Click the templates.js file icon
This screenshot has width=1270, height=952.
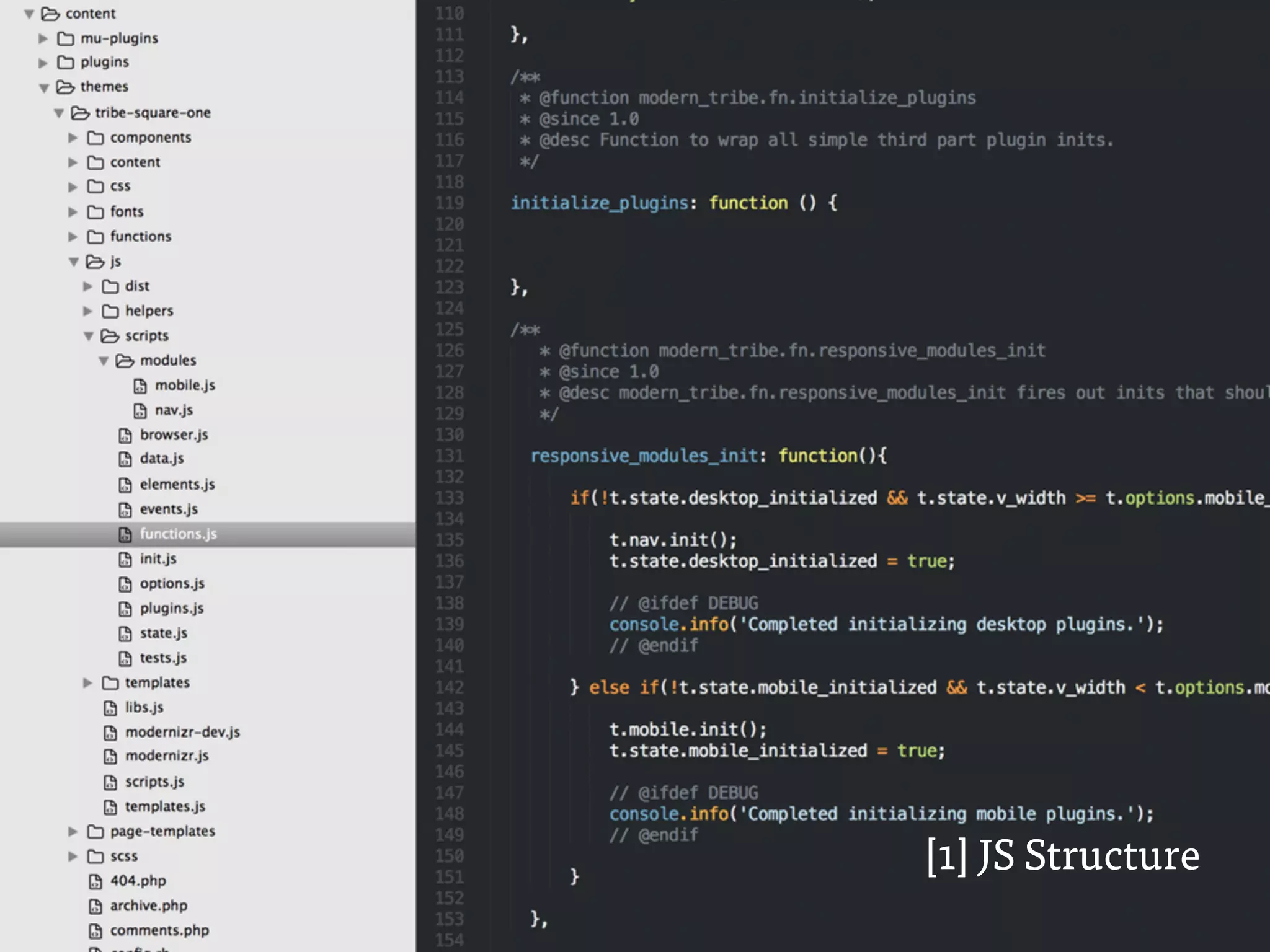pos(110,808)
